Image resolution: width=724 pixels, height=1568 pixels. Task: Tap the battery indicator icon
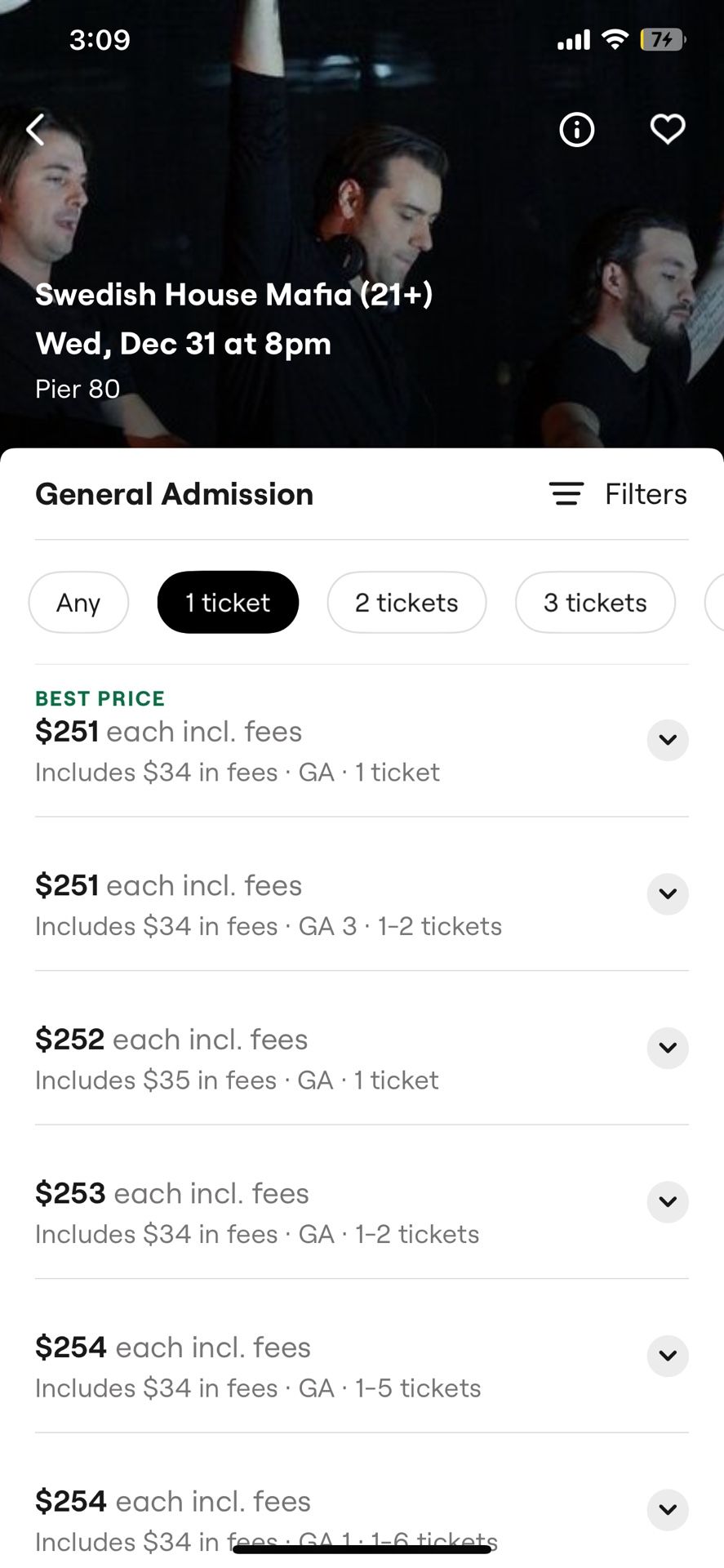pos(662,38)
